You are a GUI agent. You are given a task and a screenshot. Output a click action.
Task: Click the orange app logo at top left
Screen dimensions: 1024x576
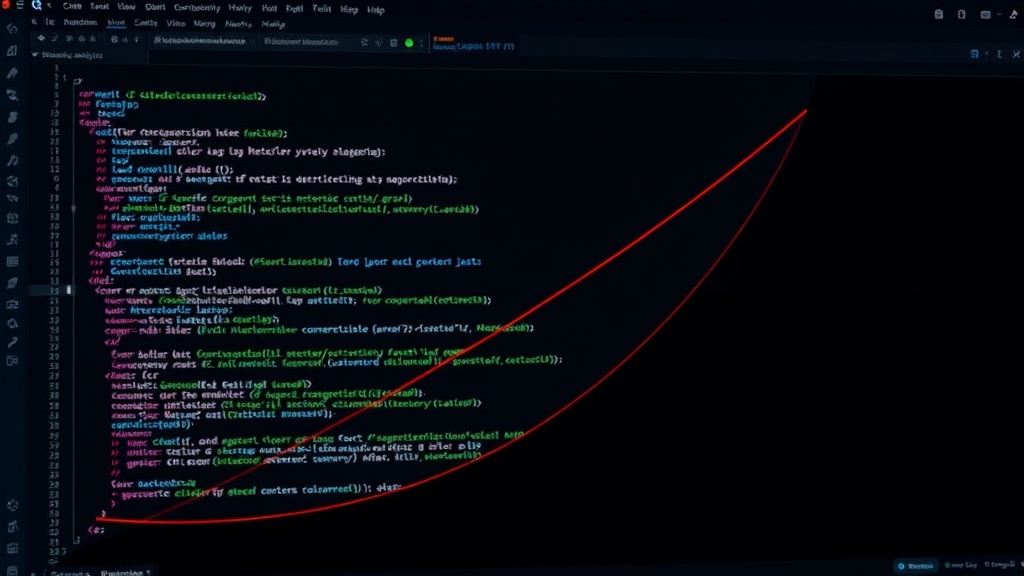pyautogui.click(x=6, y=5)
